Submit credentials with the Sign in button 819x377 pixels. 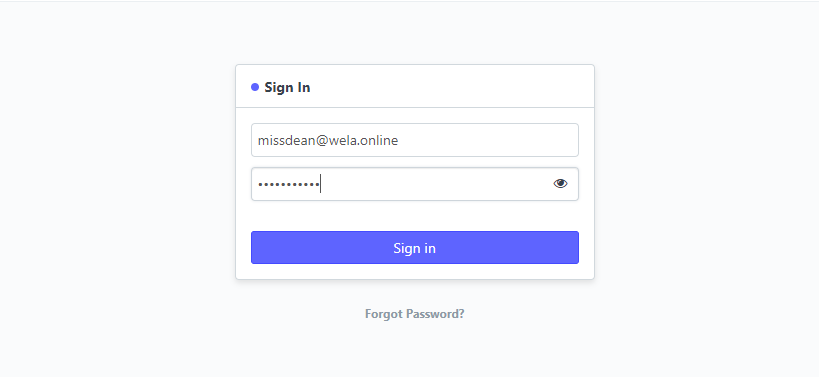coord(415,248)
